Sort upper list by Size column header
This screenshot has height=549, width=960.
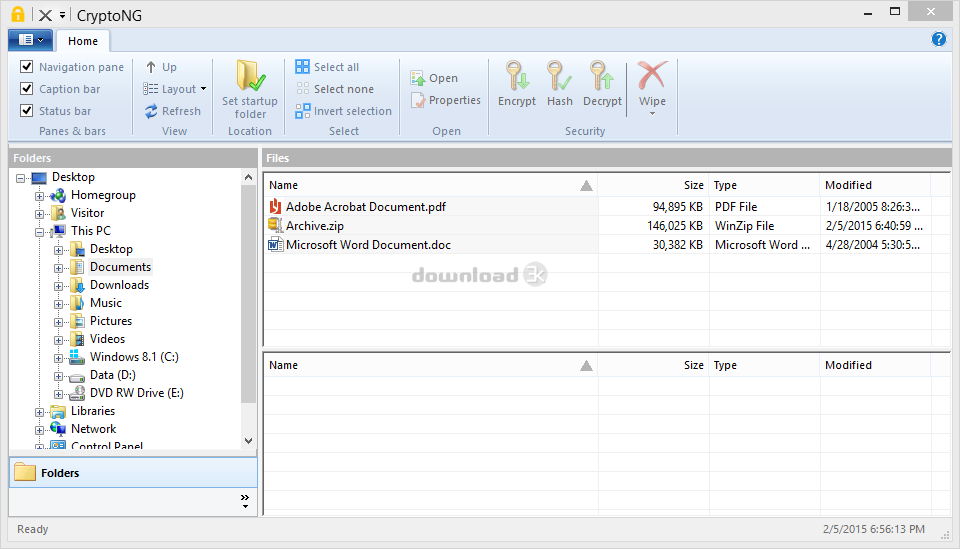pos(653,185)
